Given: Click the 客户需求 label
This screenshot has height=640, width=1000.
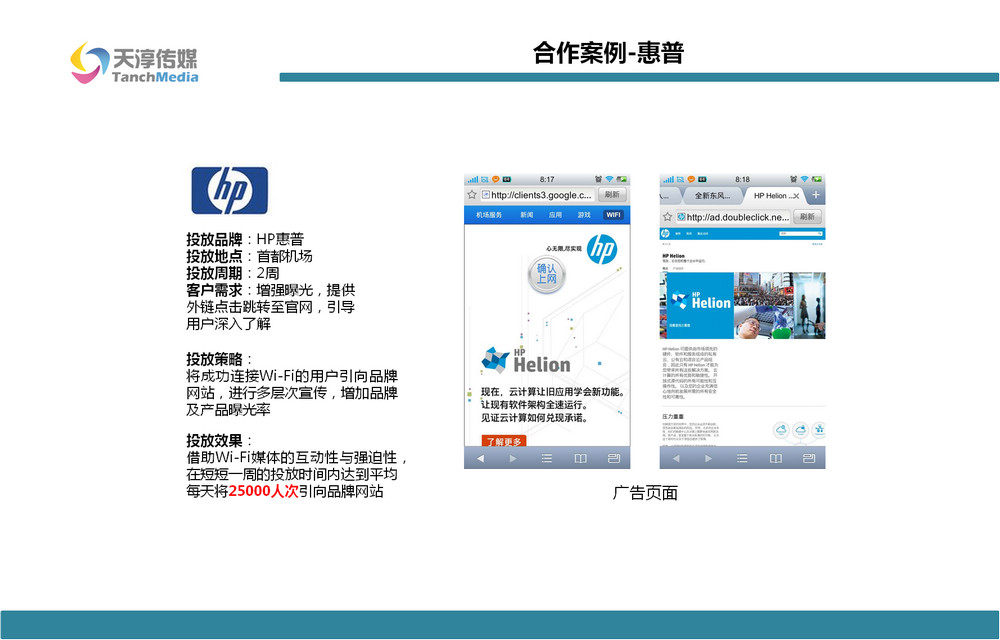Looking at the screenshot, I should pyautogui.click(x=214, y=290).
